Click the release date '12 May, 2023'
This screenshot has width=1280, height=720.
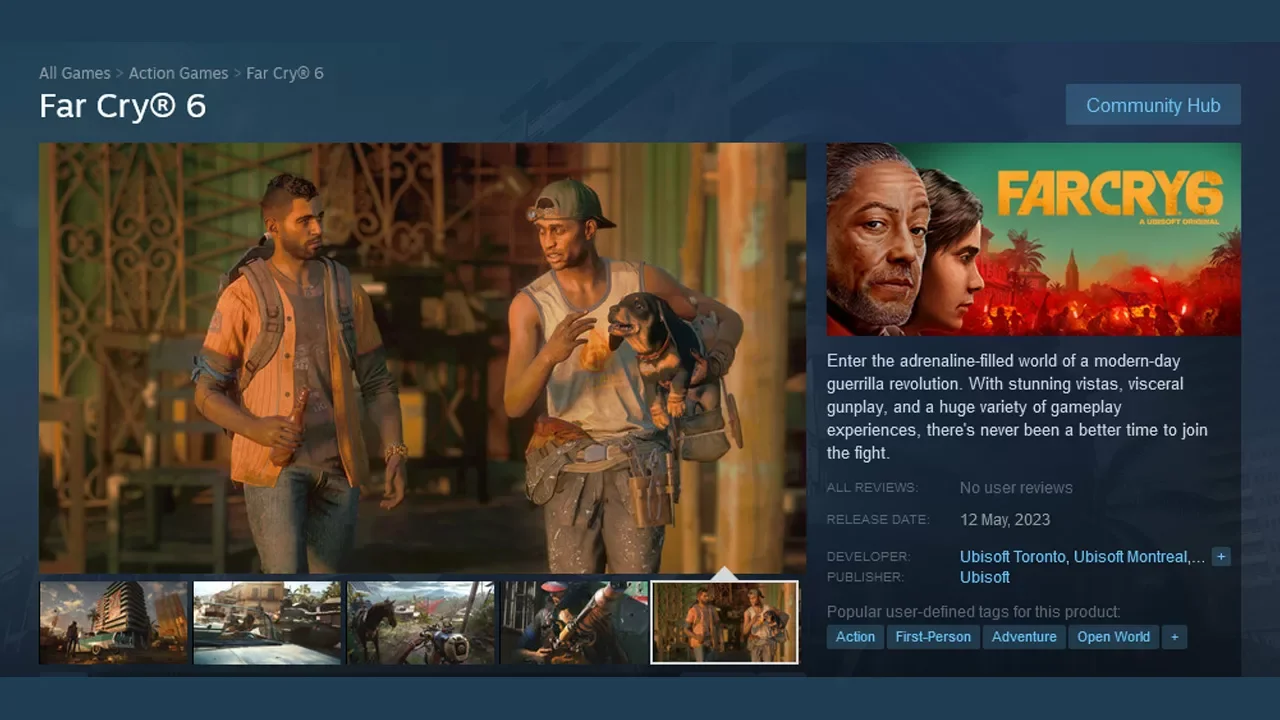(x=1005, y=520)
